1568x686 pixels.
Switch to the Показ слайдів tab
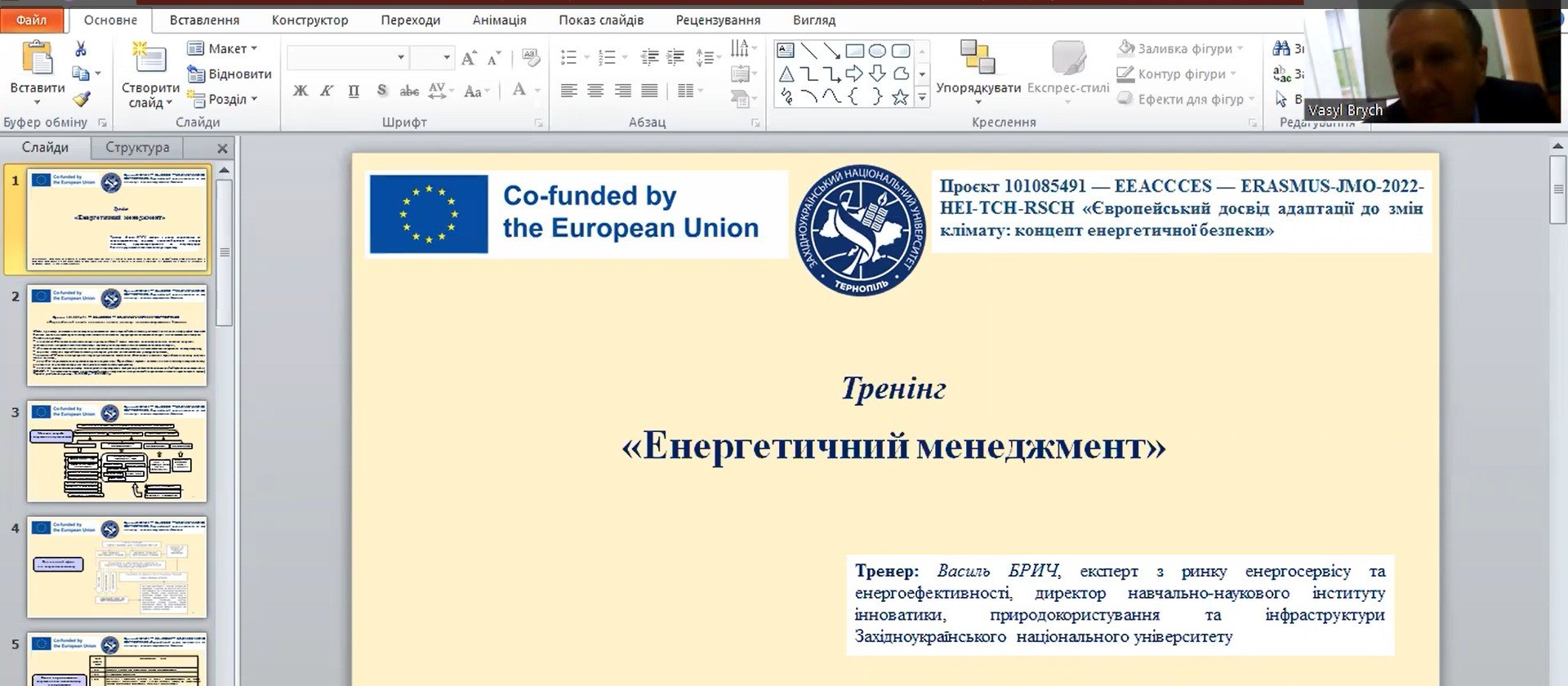click(x=601, y=20)
